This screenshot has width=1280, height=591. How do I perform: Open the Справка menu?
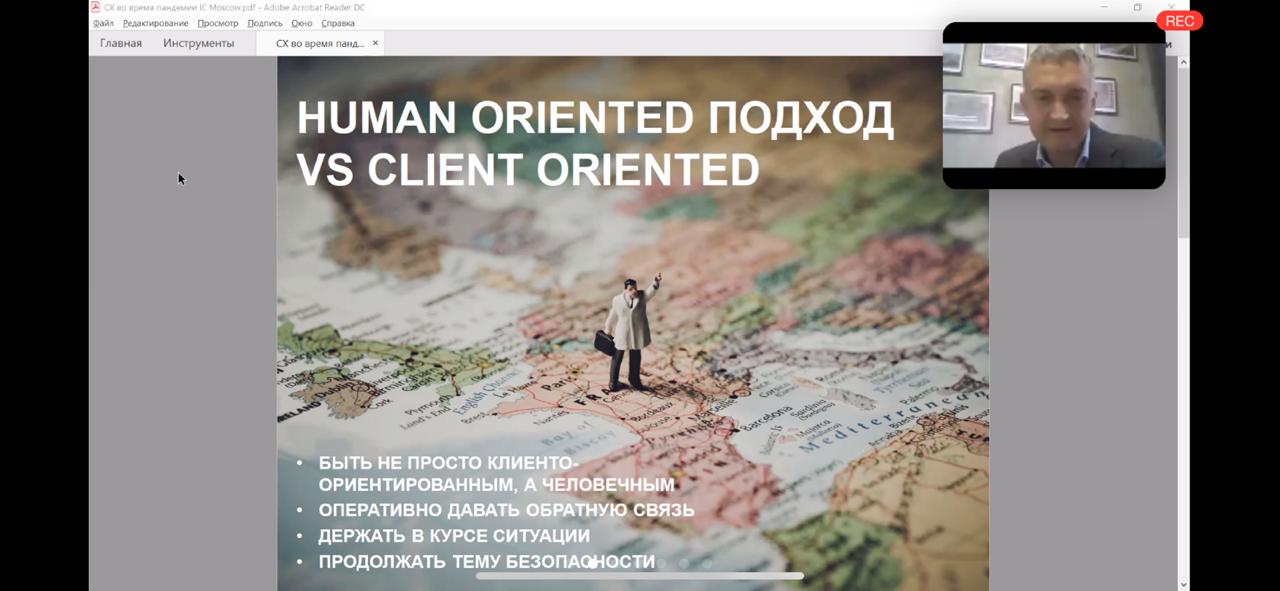(x=338, y=23)
